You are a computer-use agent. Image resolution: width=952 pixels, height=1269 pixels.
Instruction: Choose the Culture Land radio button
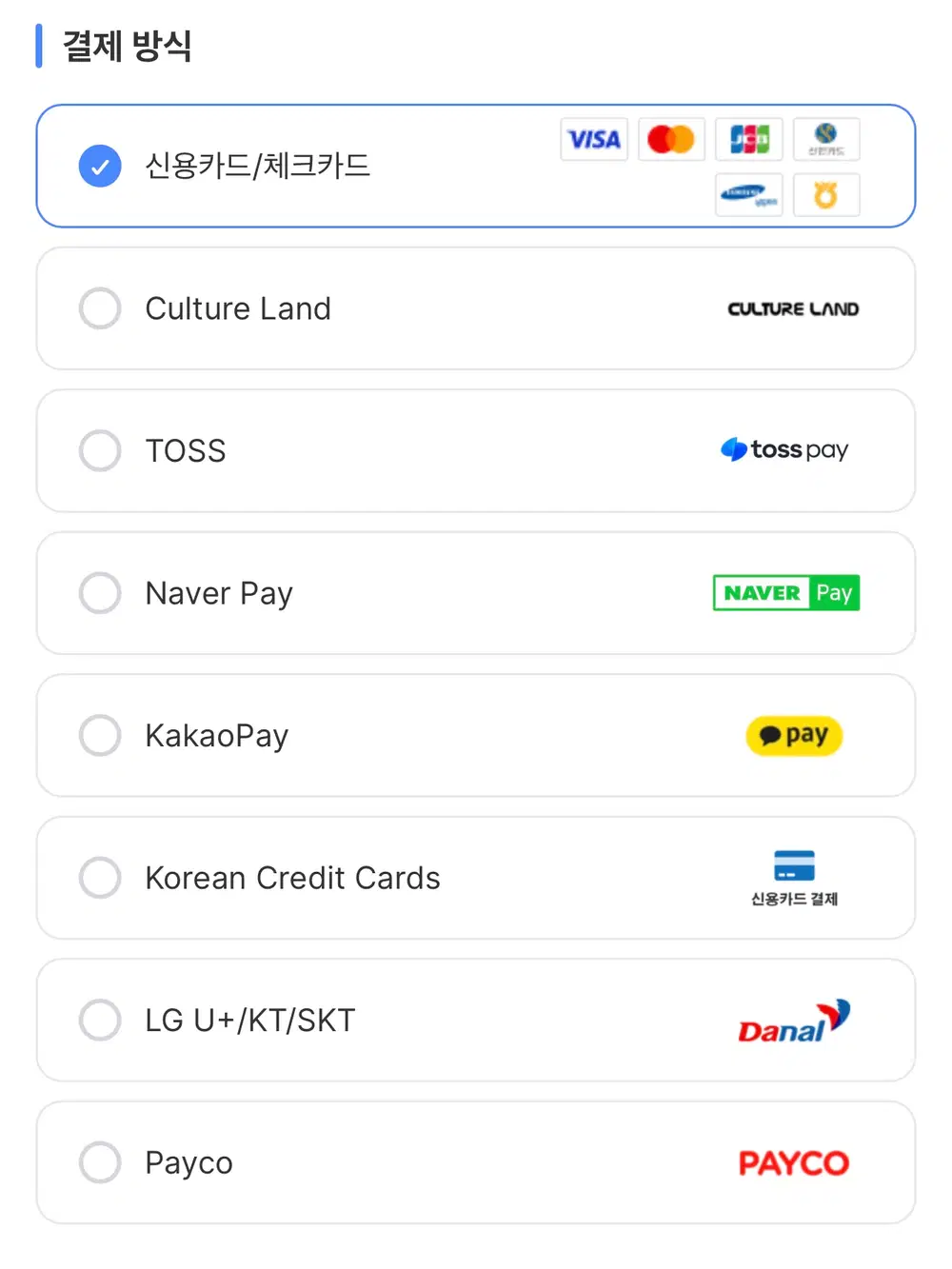100,308
